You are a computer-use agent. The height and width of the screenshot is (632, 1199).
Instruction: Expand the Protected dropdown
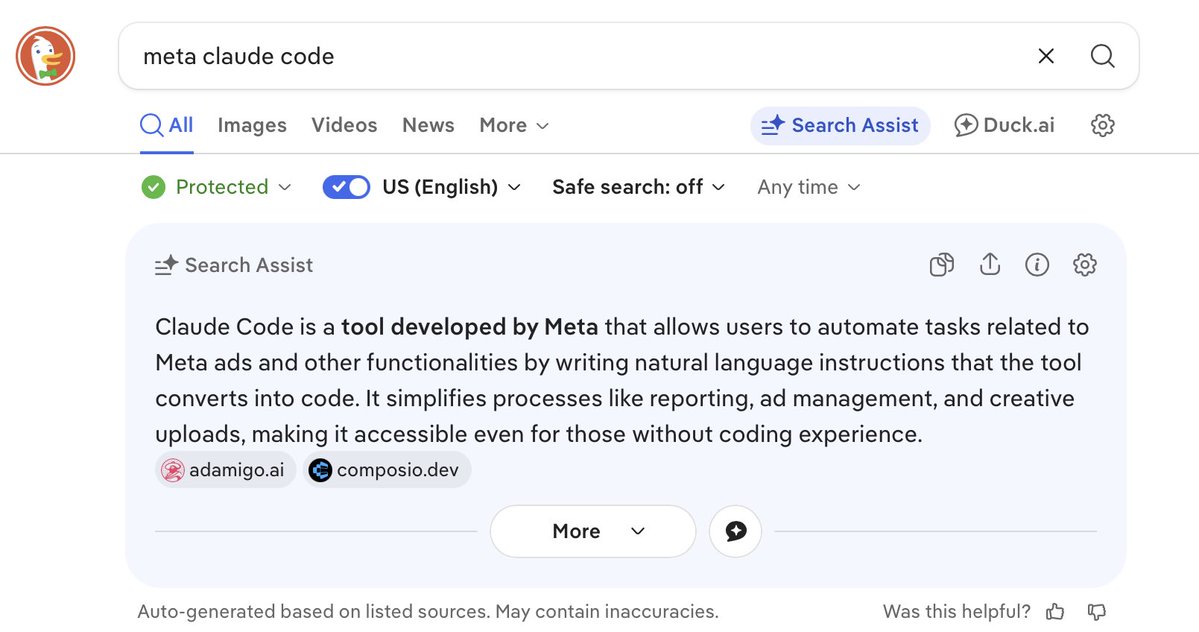point(216,187)
